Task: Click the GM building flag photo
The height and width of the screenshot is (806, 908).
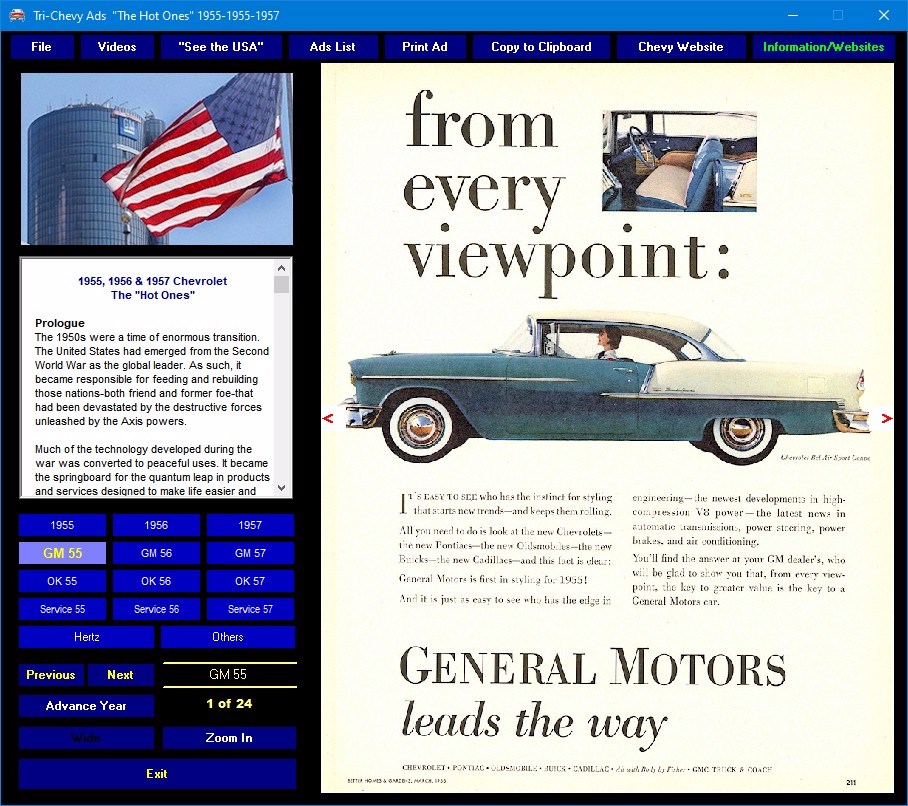Action: [x=157, y=159]
